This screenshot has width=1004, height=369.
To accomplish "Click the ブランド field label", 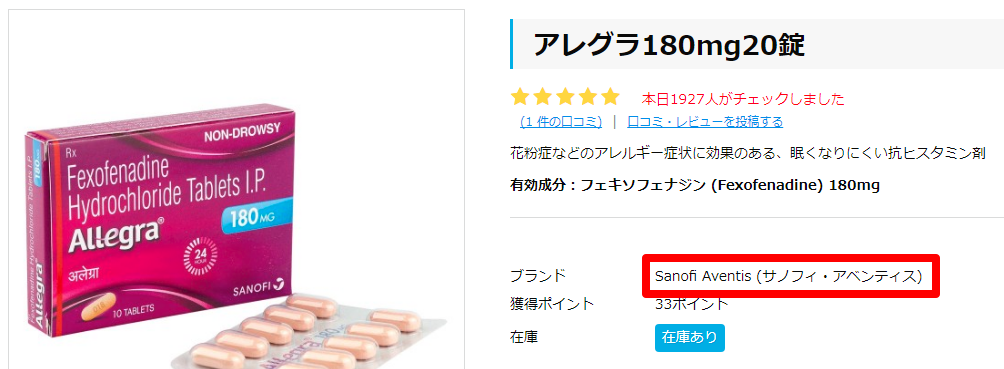I will click(x=538, y=276).
